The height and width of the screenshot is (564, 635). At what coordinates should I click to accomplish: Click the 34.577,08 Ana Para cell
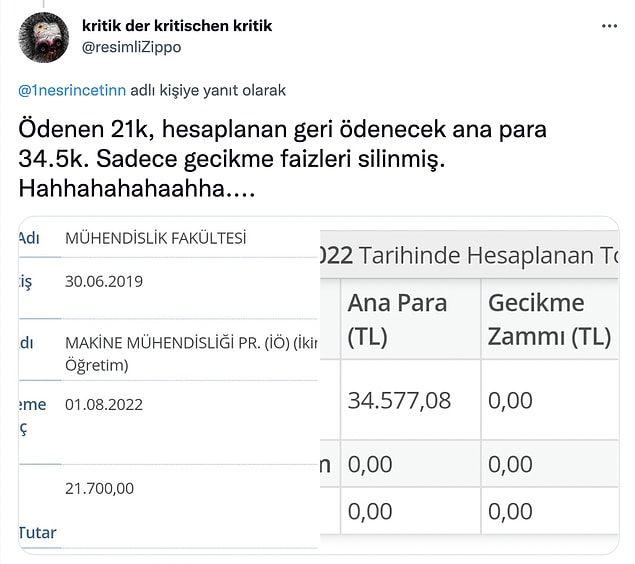pyautogui.click(x=399, y=400)
